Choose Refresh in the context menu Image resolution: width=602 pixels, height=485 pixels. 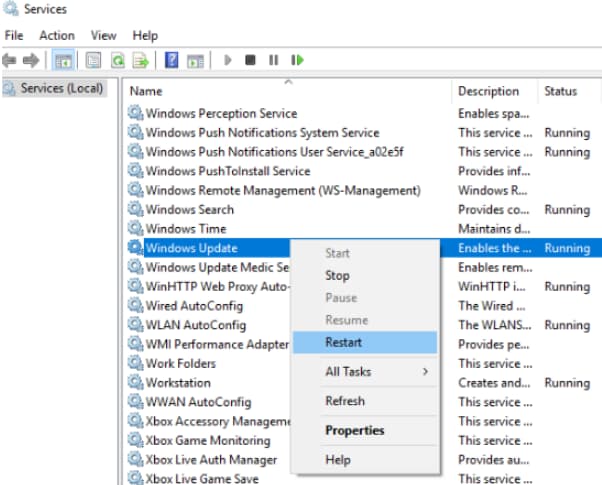[x=365, y=401]
